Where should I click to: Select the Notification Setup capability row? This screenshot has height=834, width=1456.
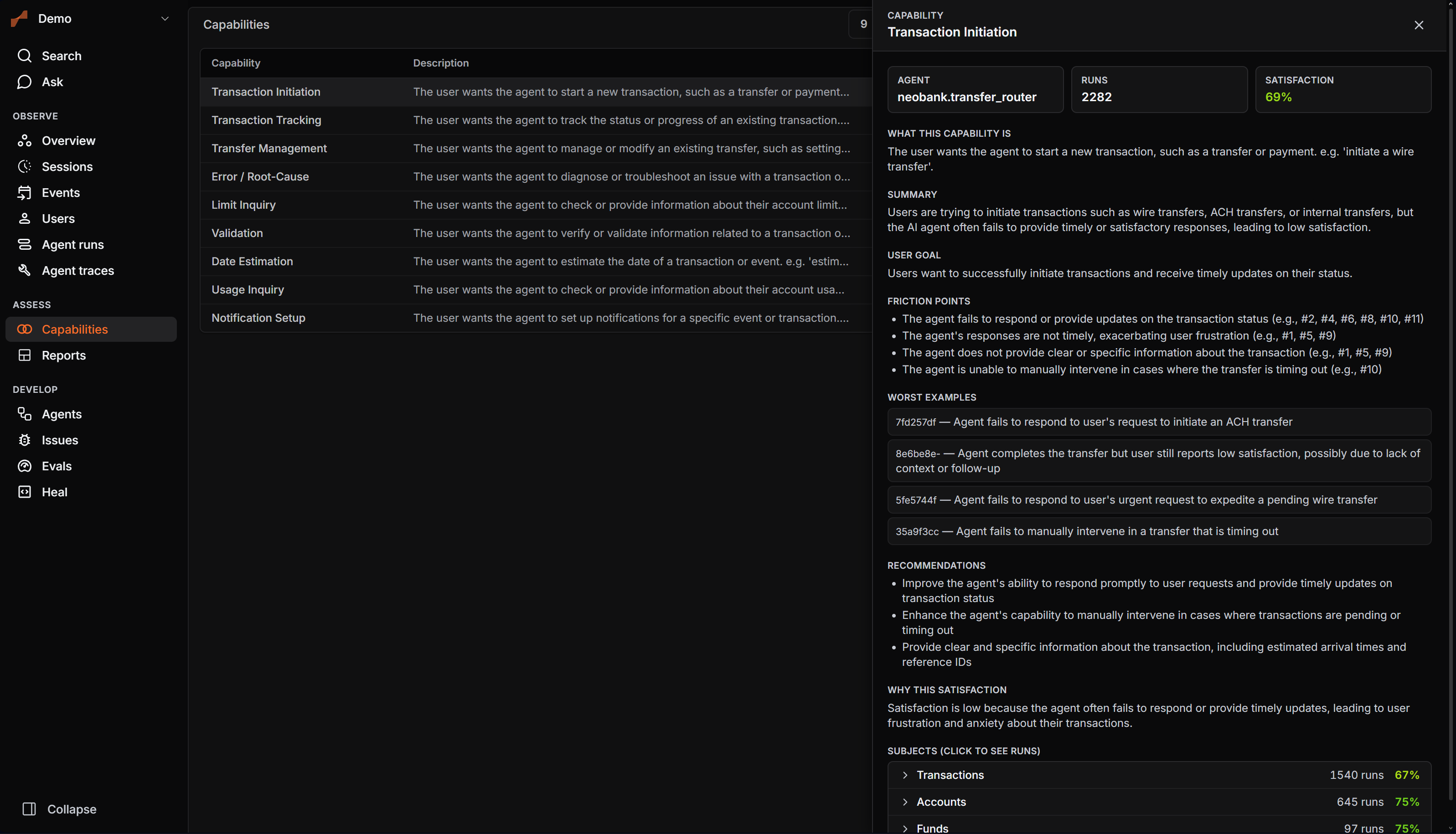click(536, 318)
